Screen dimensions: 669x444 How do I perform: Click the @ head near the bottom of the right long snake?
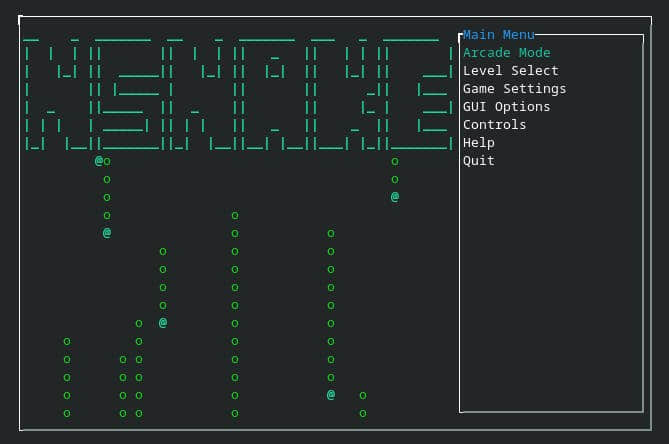[x=331, y=395]
